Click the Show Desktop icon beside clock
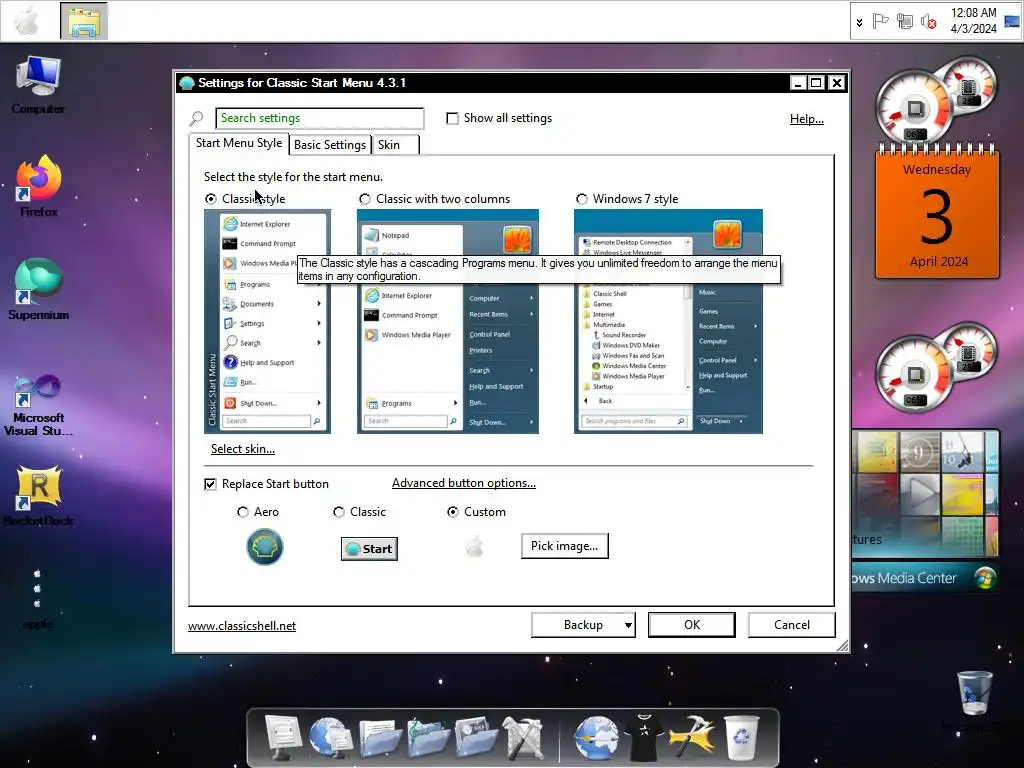This screenshot has height=768, width=1024. tap(1012, 22)
